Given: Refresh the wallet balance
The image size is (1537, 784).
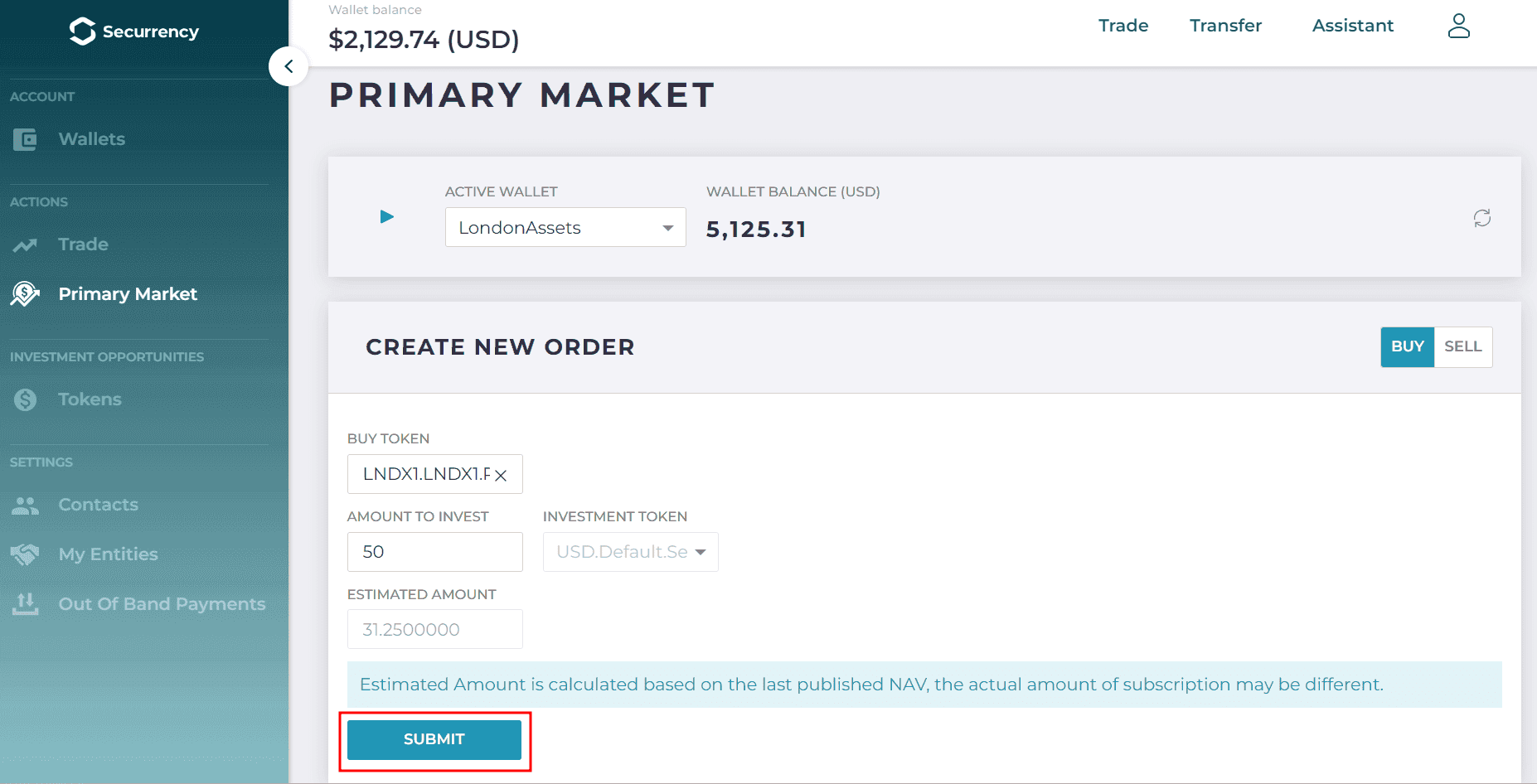Looking at the screenshot, I should click(x=1482, y=218).
